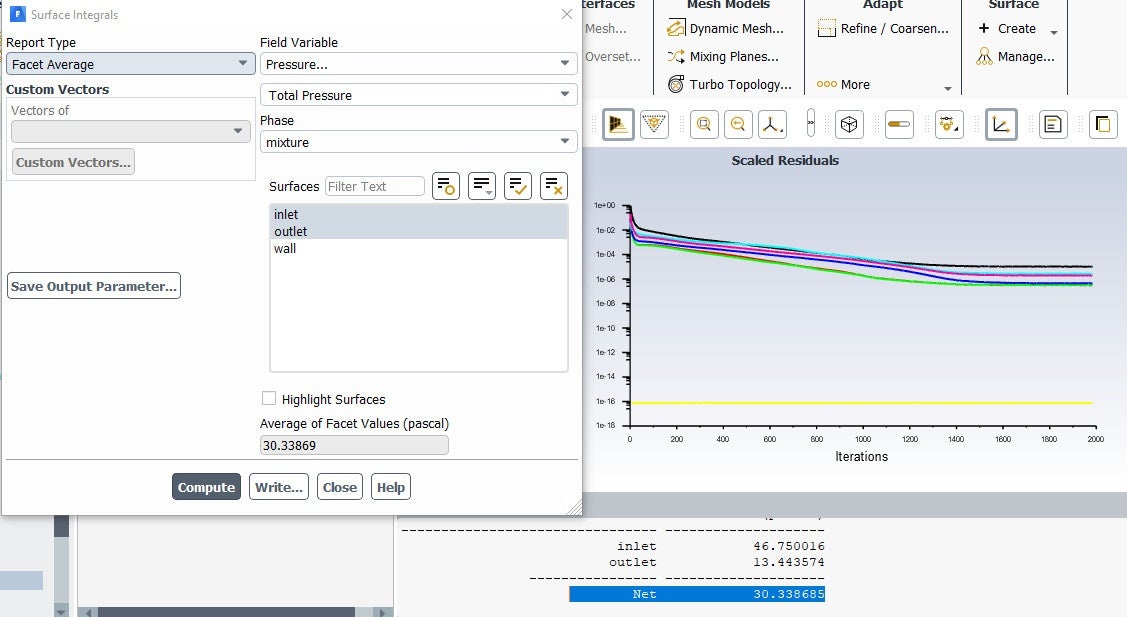This screenshot has height=617, width=1127.
Task: Open the axes orientation view tool
Action: [x=771, y=124]
